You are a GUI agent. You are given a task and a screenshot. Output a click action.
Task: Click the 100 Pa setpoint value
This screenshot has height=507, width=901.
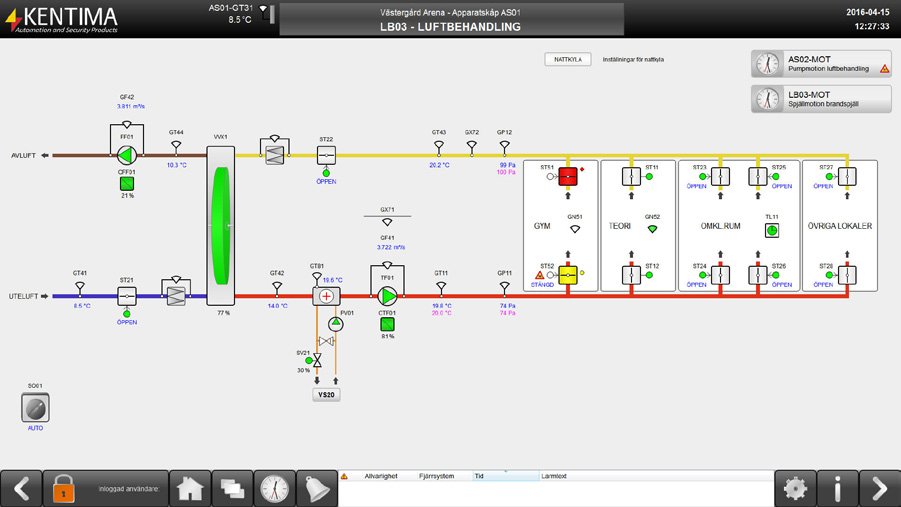(x=506, y=172)
